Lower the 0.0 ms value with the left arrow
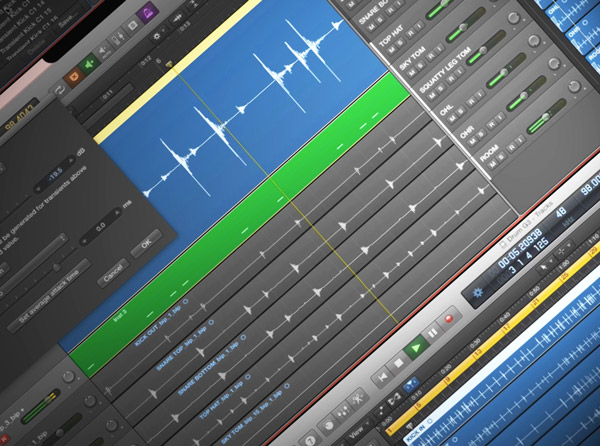This screenshot has width=600, height=446. (85, 241)
